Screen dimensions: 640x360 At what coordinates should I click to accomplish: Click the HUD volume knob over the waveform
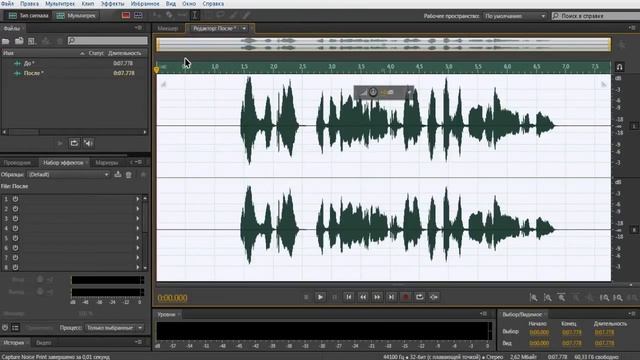[x=373, y=92]
